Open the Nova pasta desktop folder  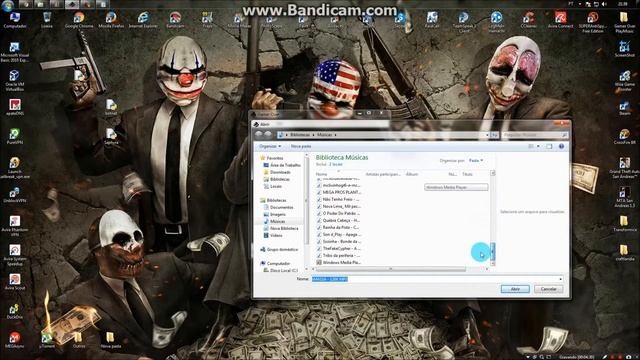(111, 340)
